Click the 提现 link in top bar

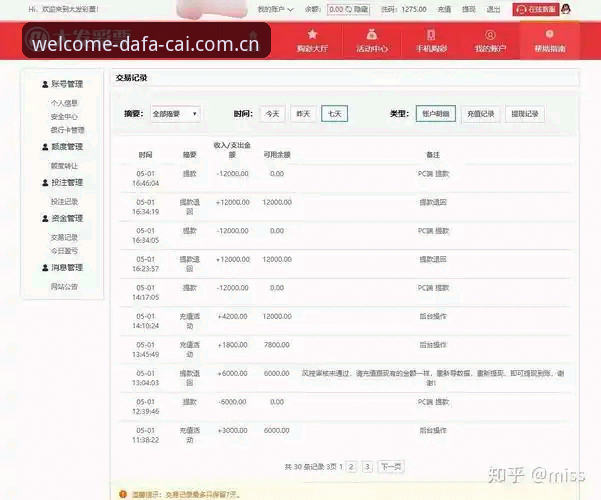click(469, 9)
